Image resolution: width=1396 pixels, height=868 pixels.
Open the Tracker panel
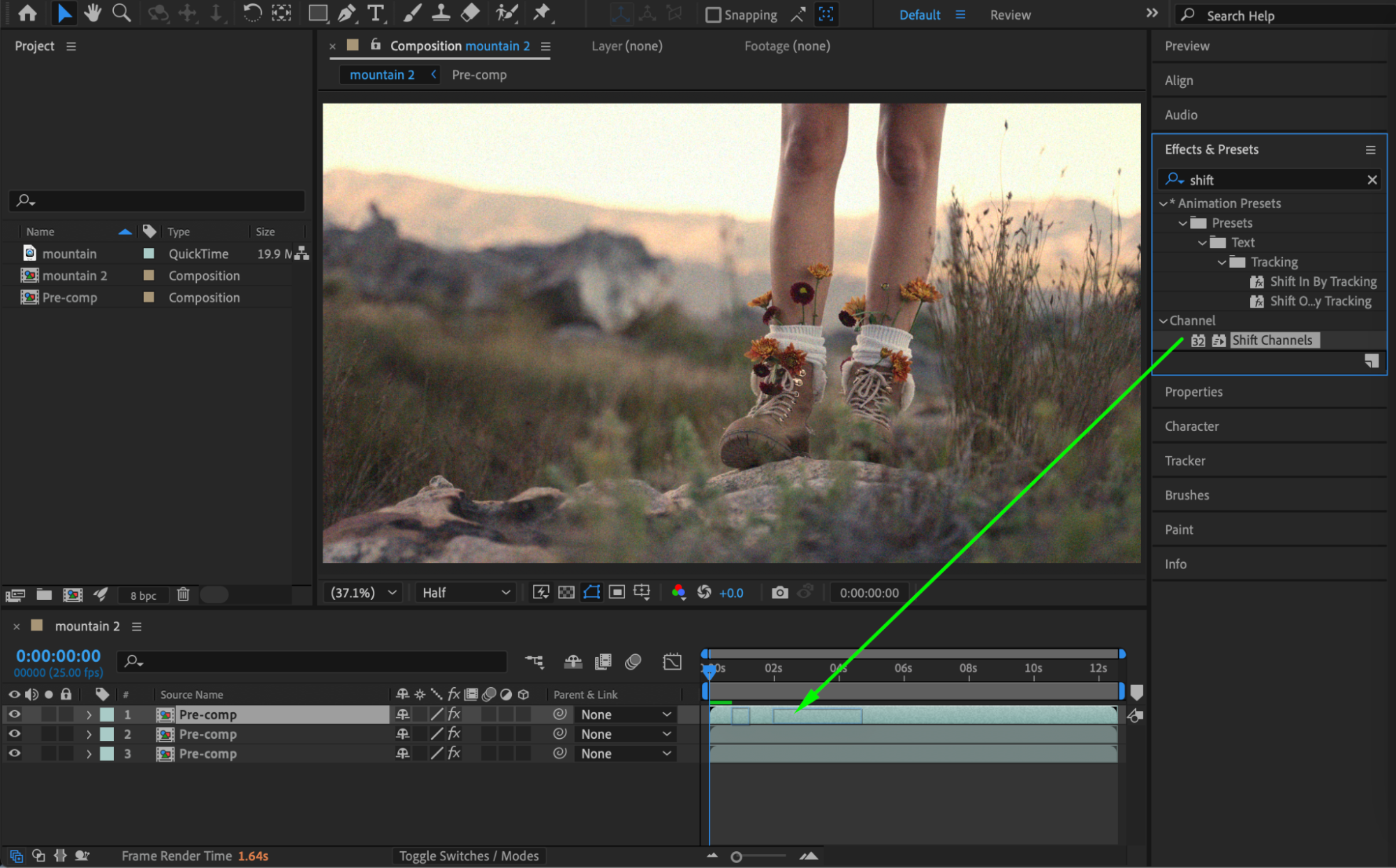tap(1184, 461)
